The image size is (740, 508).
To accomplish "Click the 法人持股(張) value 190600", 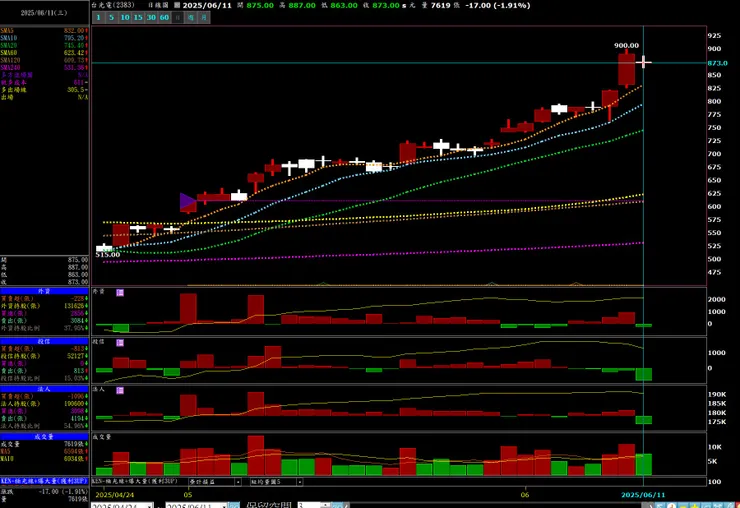I will tap(74, 404).
